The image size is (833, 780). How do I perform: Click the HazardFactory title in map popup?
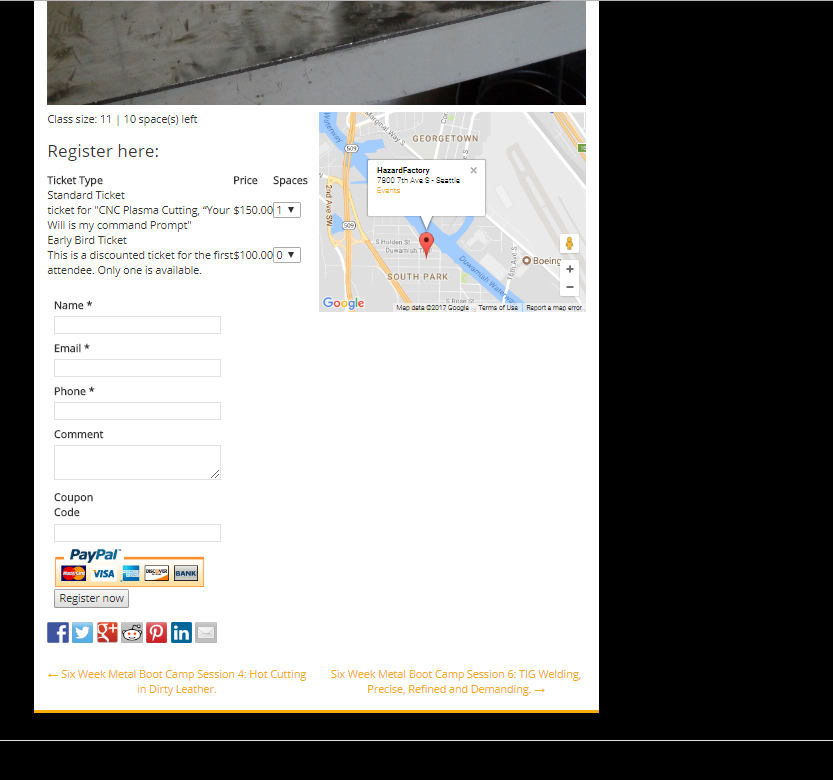(403, 170)
